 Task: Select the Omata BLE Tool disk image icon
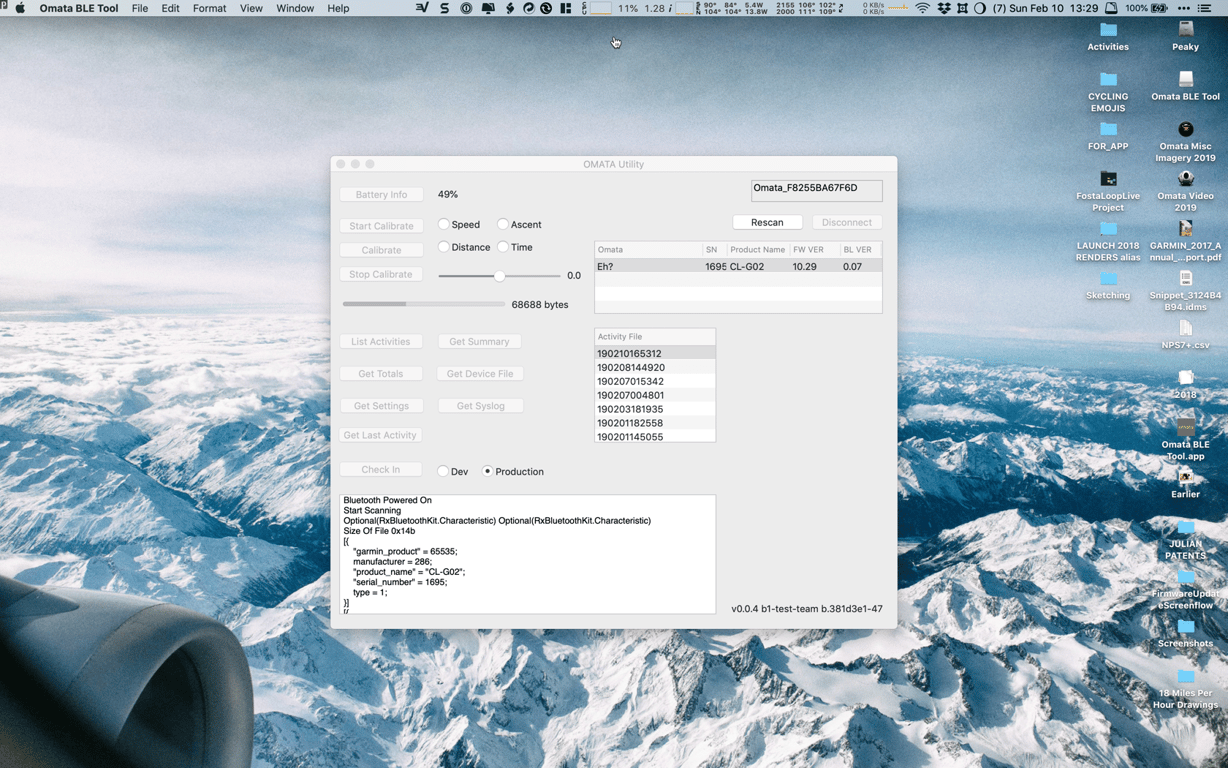[x=1185, y=80]
